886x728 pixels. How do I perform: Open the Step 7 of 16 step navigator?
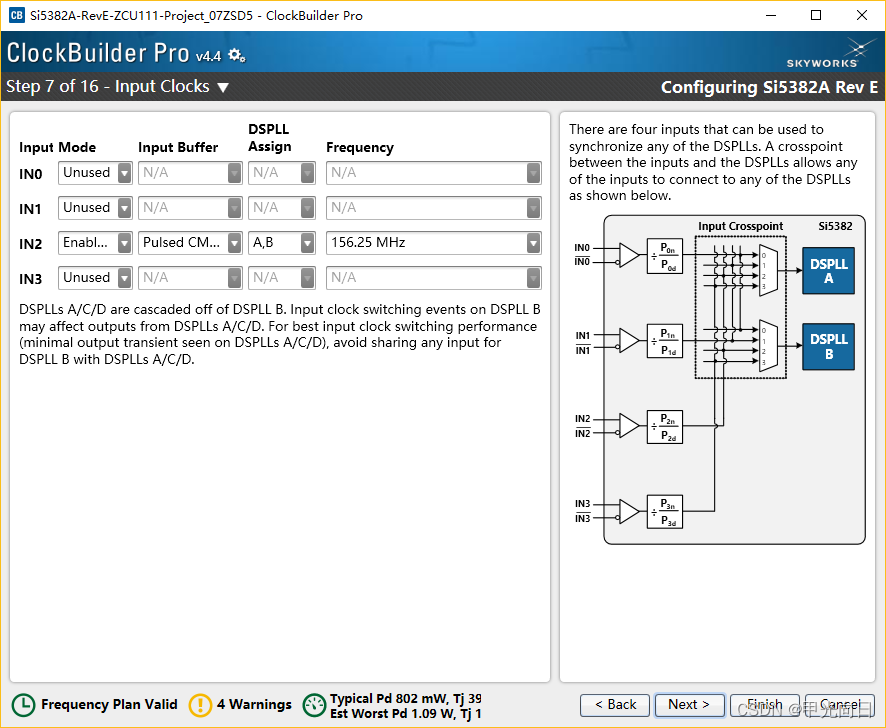222,87
